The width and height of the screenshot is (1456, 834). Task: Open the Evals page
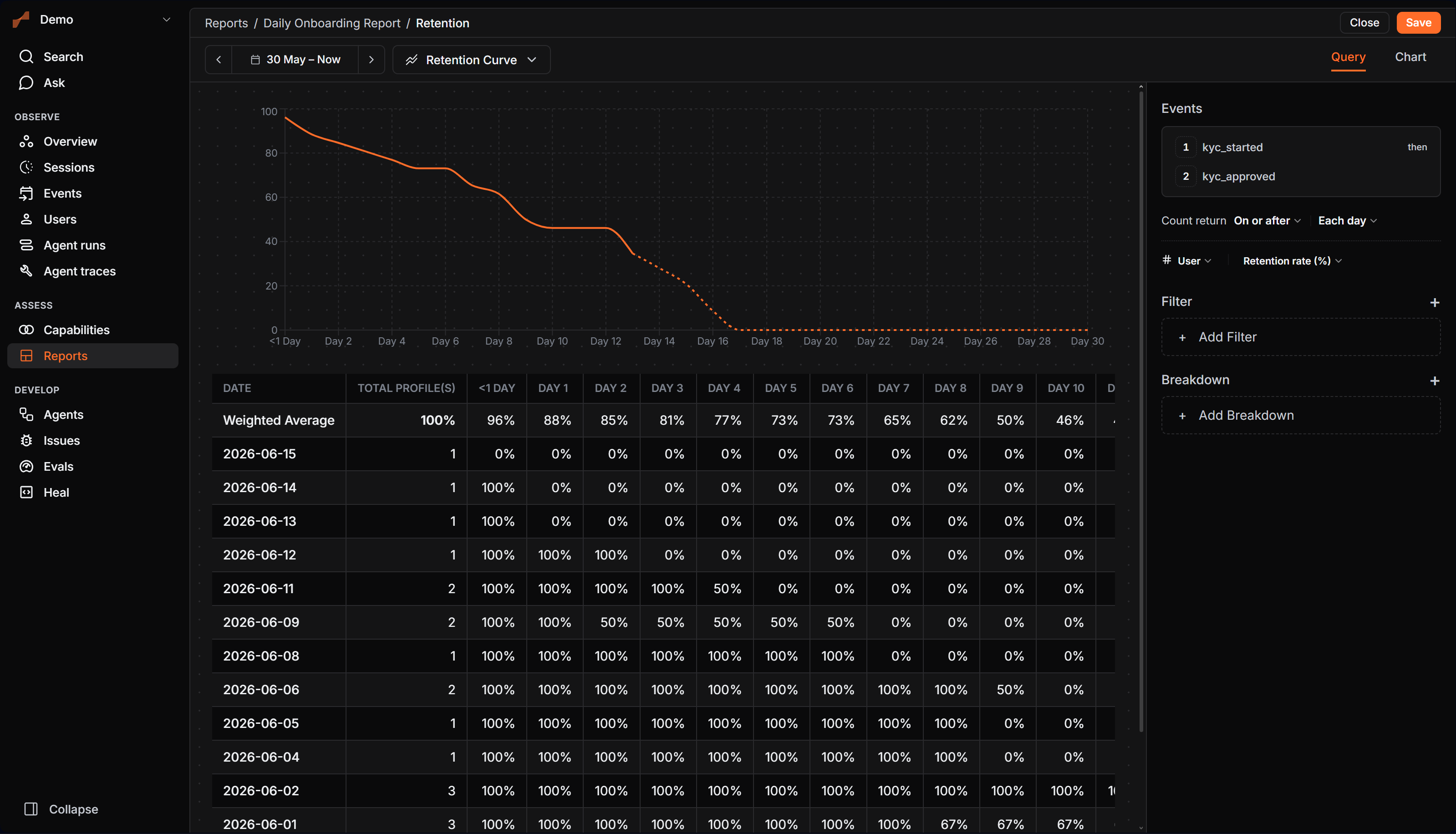[93, 467]
